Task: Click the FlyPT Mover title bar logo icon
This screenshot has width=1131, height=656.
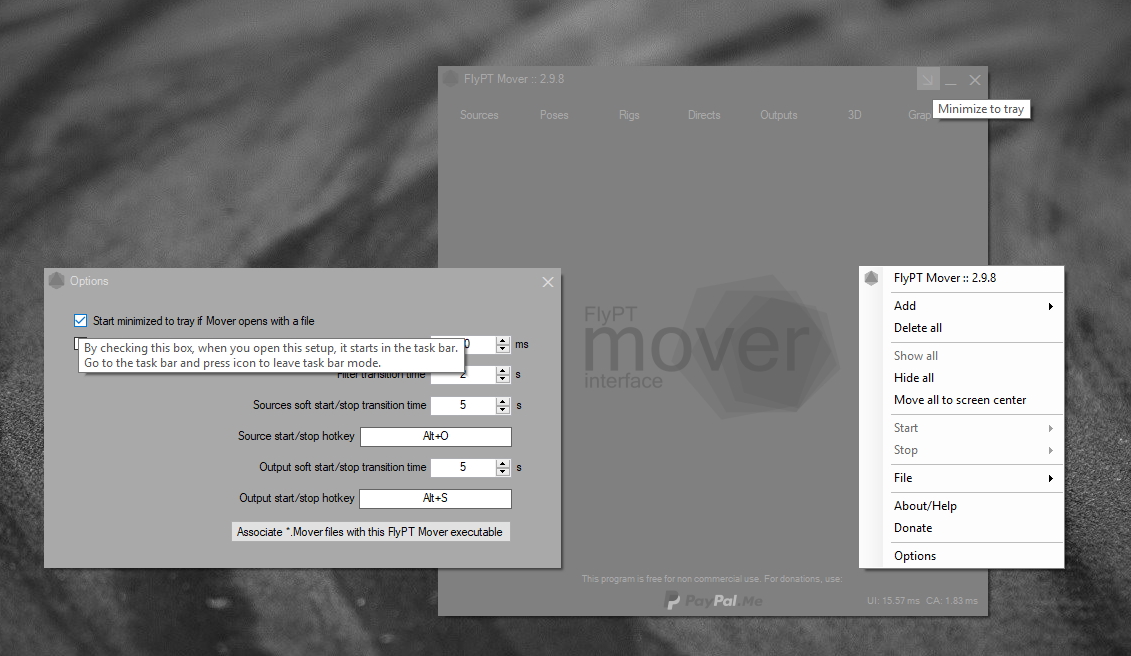Action: (x=451, y=79)
